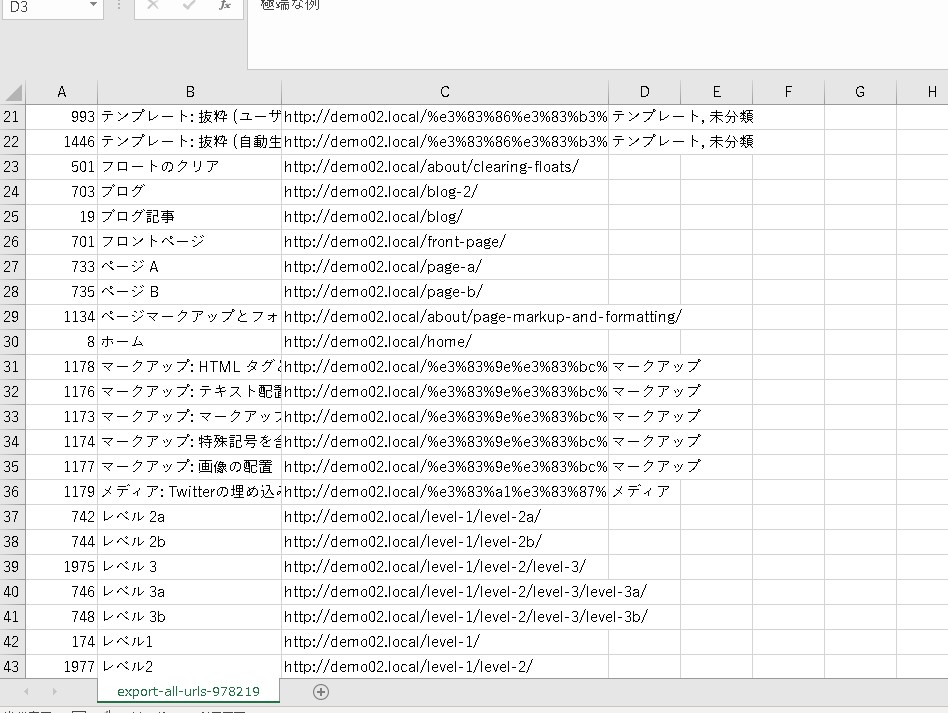Select column B header
This screenshot has height=713, width=948.
coord(190,92)
